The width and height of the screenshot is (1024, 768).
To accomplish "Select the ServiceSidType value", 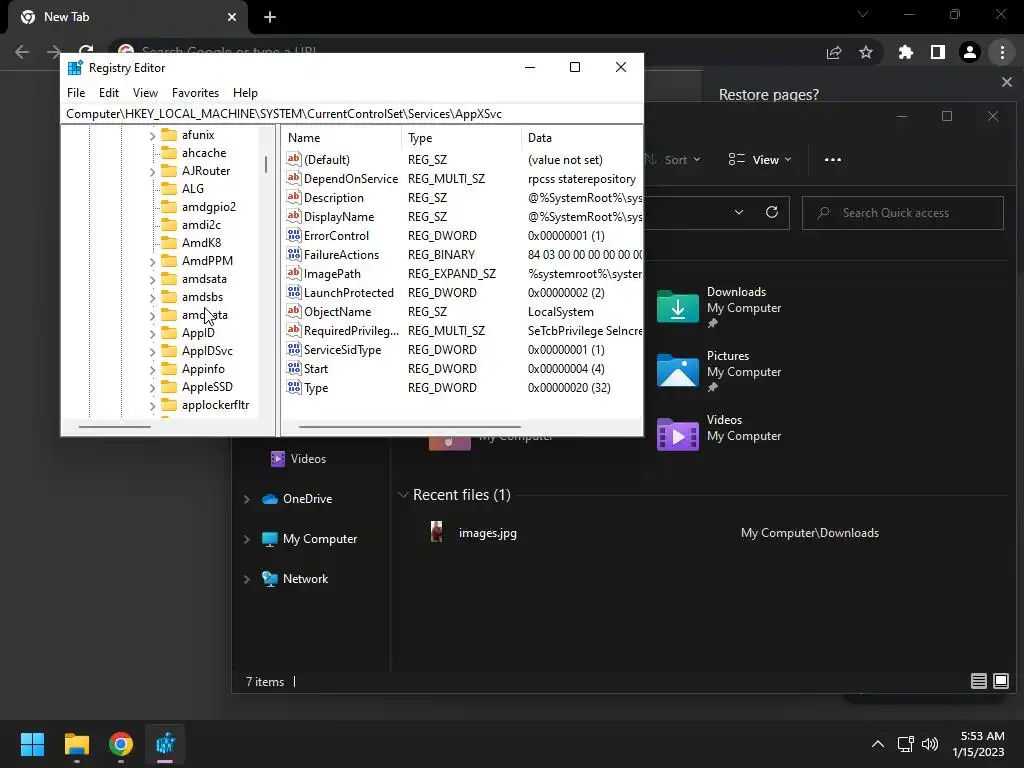I will [342, 349].
